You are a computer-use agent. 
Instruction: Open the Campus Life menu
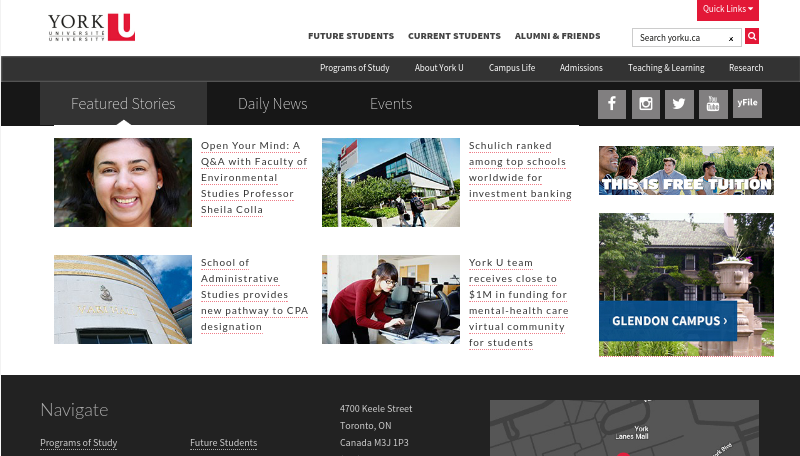(x=512, y=68)
